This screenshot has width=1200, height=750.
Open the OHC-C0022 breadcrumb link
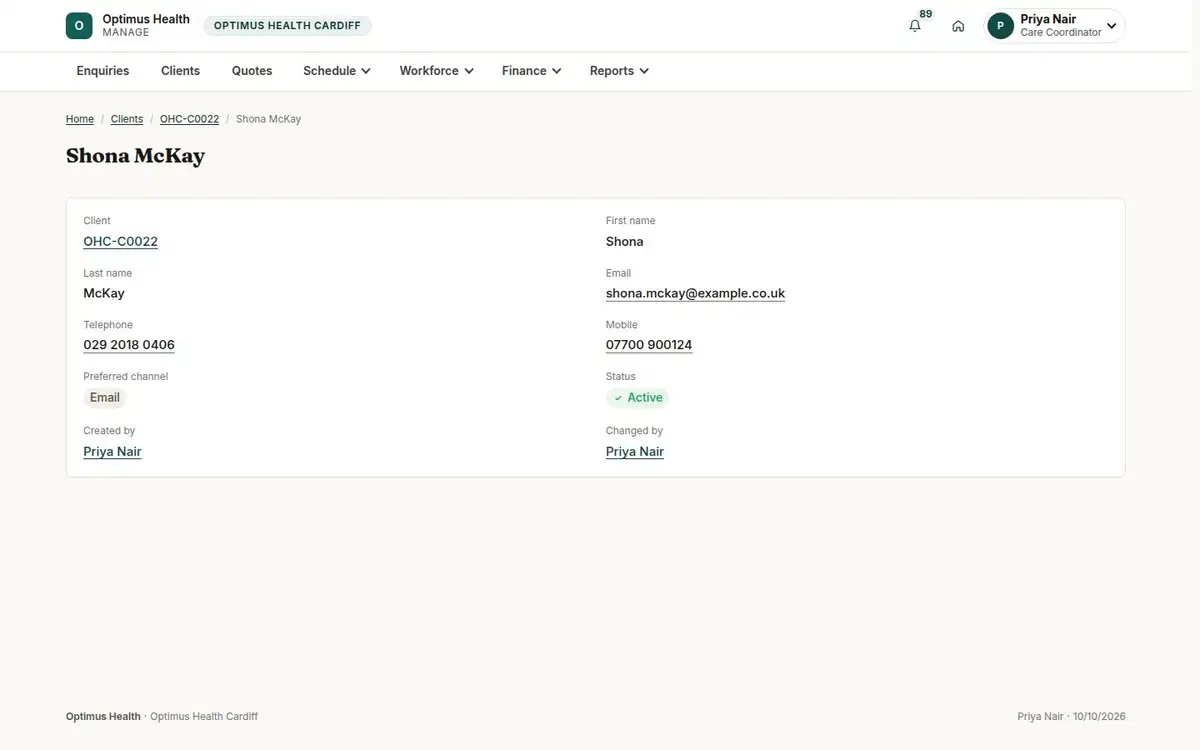point(189,119)
